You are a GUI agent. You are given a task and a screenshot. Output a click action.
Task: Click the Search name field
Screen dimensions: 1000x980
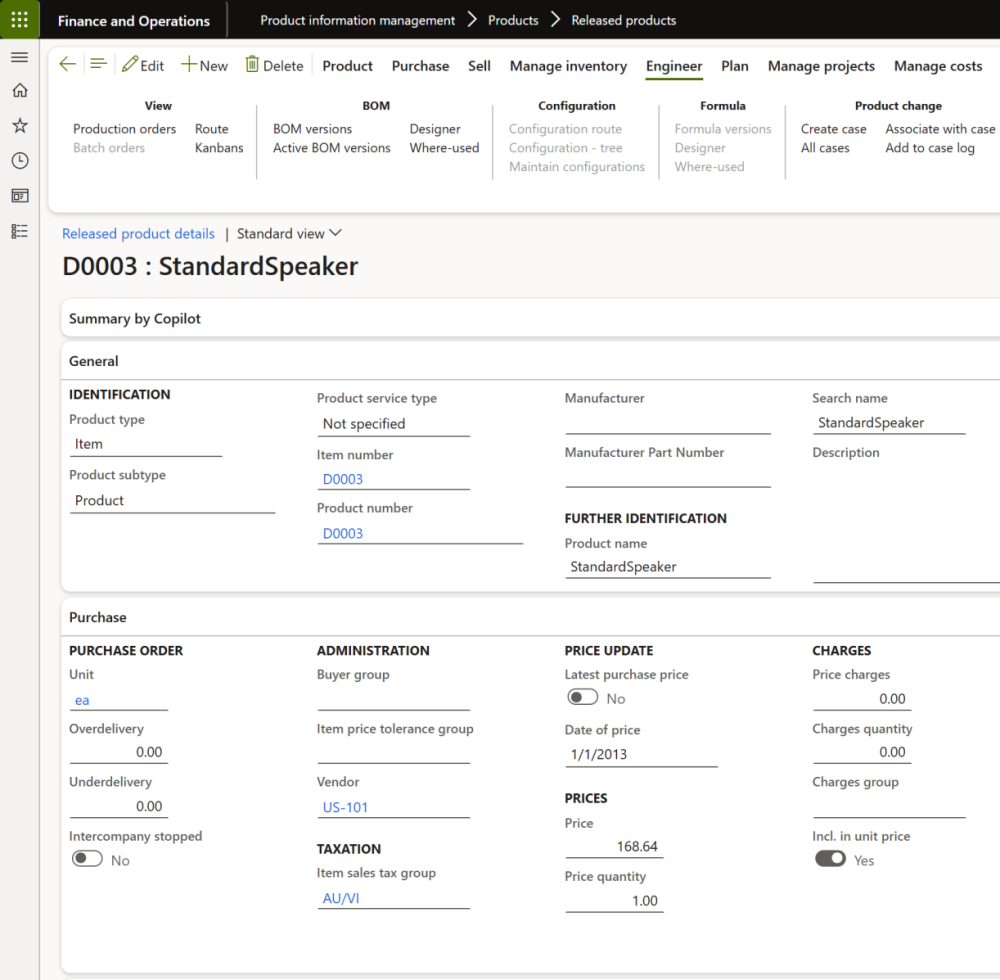tap(889, 423)
